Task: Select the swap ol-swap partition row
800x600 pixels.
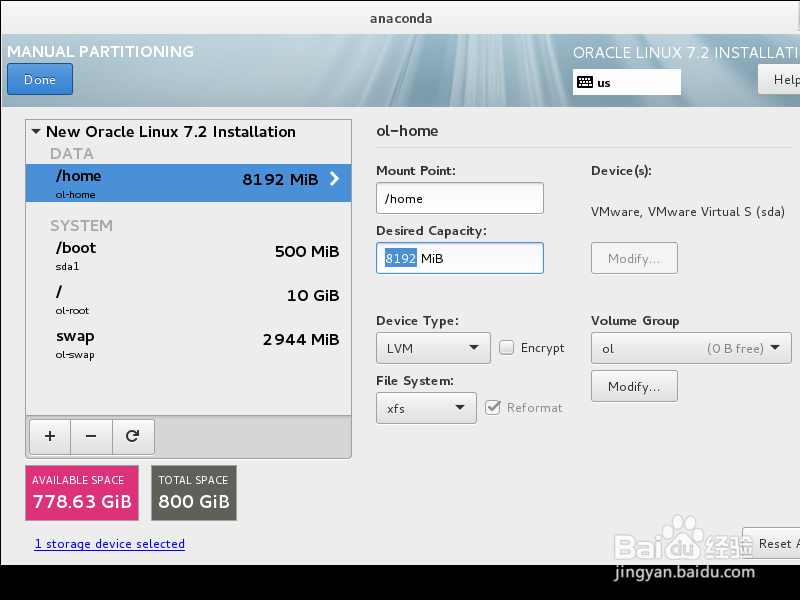Action: click(188, 344)
